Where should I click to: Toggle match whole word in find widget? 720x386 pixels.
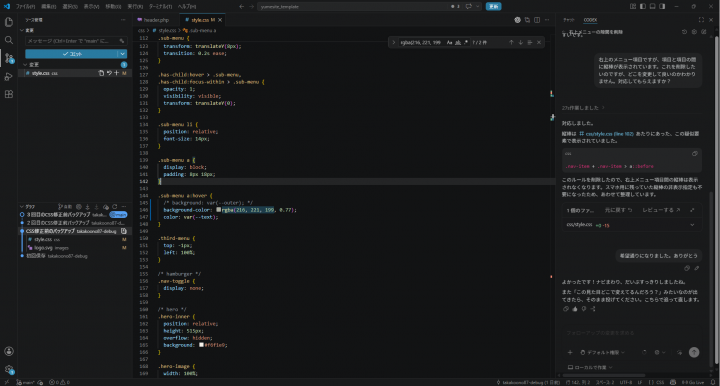point(458,42)
